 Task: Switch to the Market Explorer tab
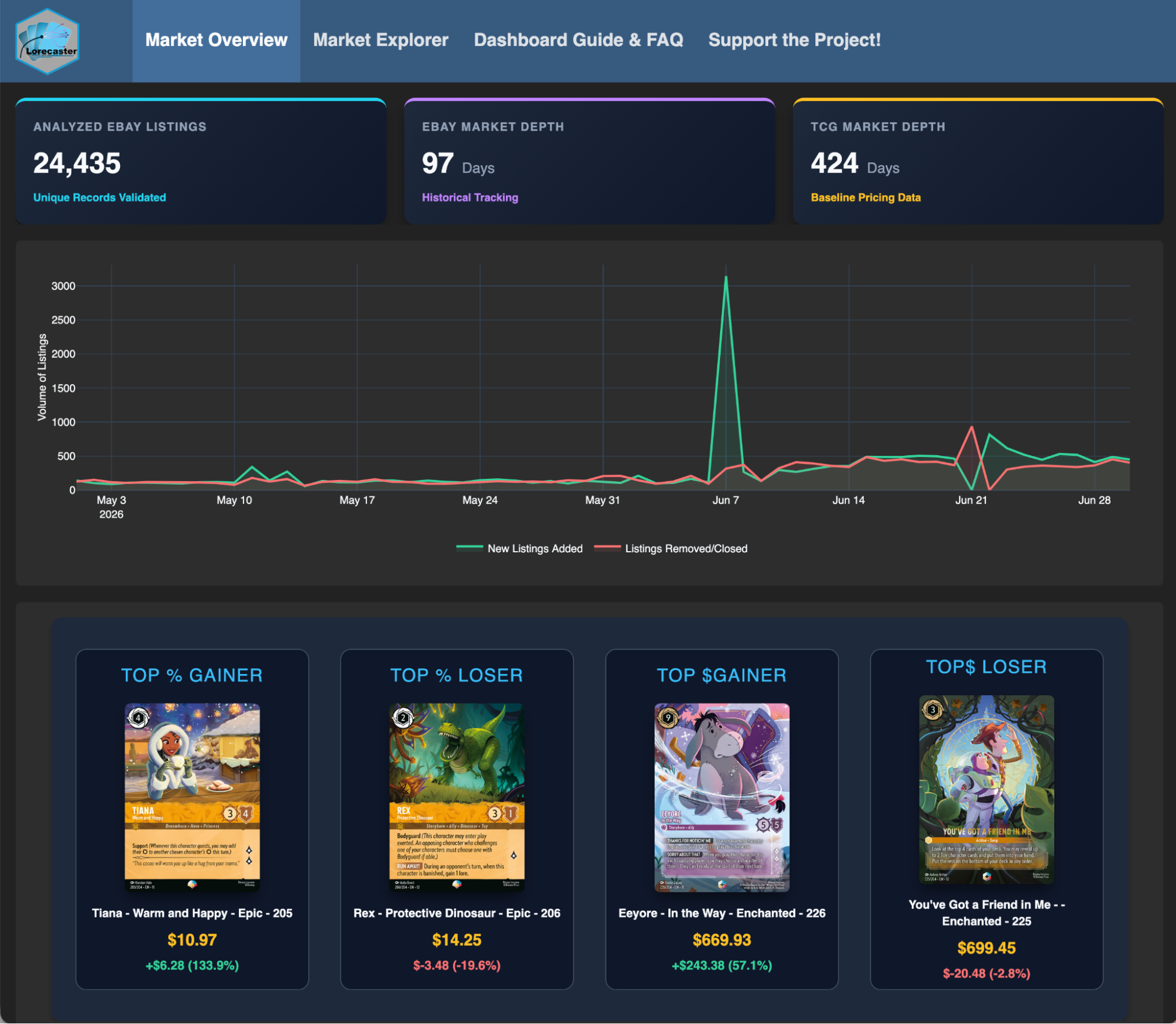coord(381,40)
